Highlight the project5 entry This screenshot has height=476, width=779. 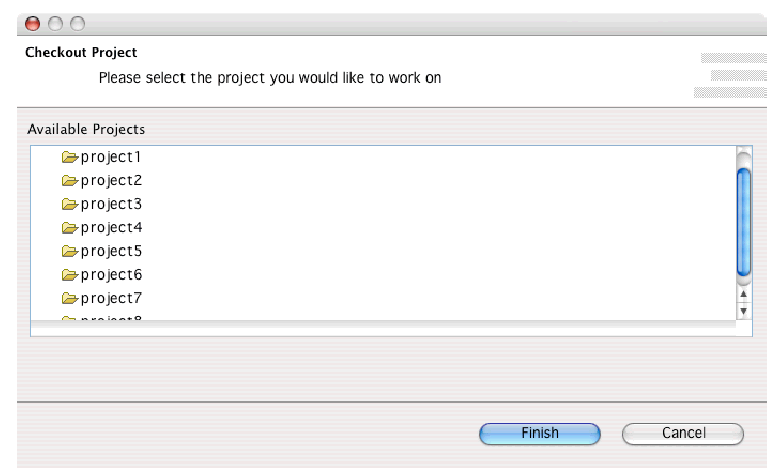tap(112, 250)
